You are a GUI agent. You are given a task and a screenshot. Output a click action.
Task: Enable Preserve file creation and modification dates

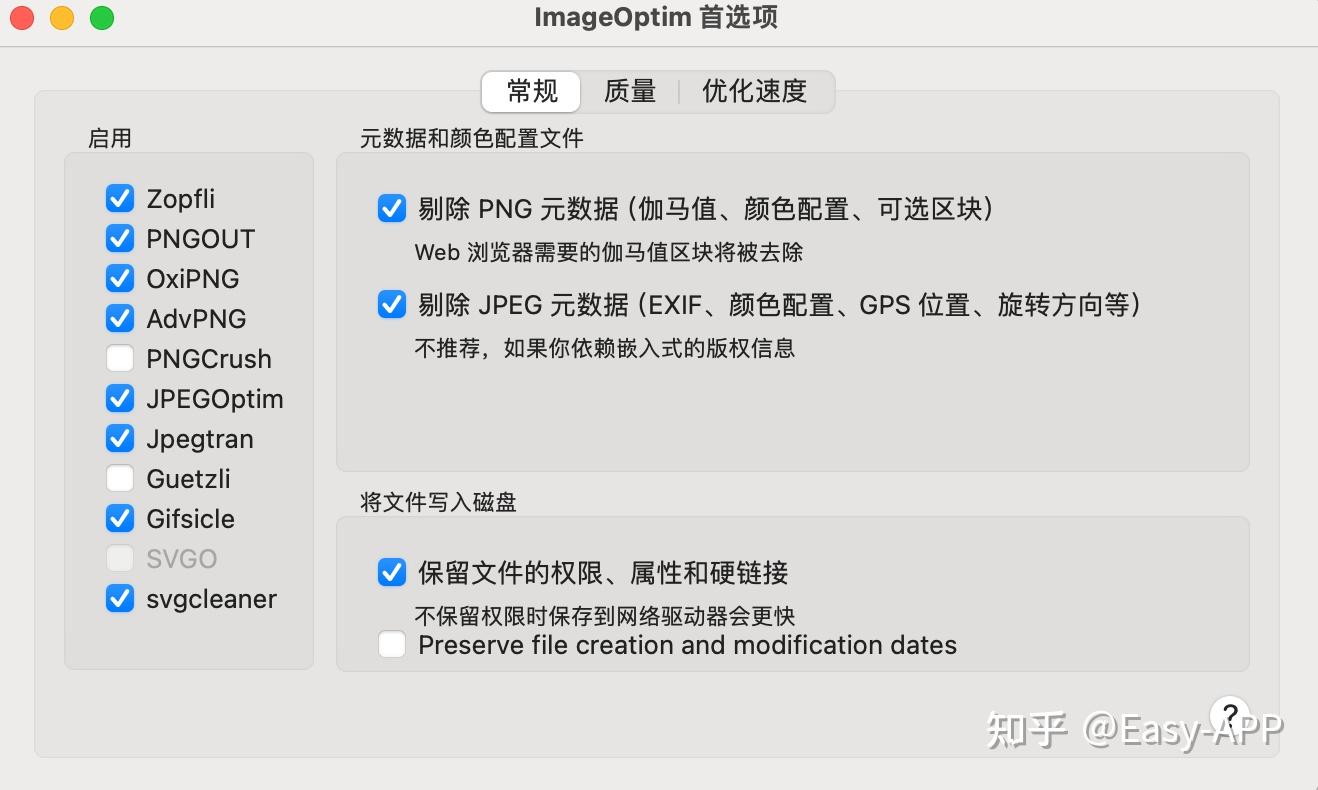click(391, 644)
